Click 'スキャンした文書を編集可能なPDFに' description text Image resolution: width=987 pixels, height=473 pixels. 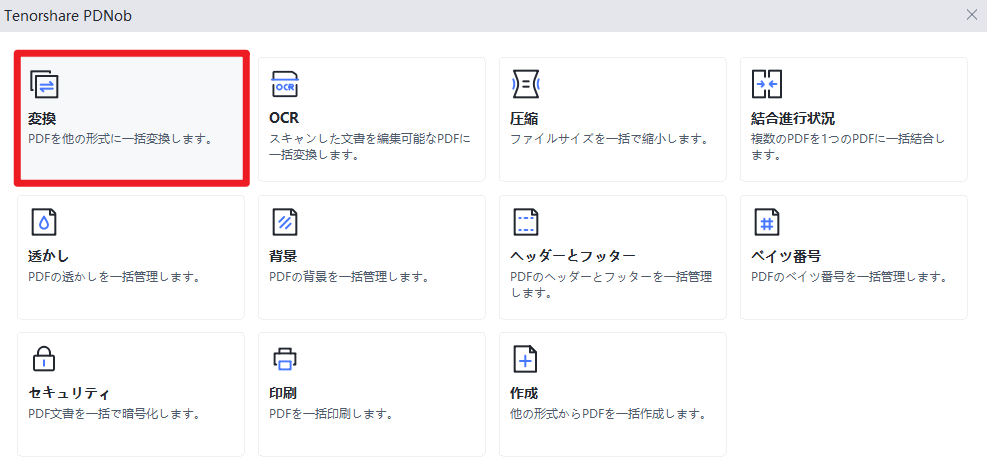click(x=370, y=138)
